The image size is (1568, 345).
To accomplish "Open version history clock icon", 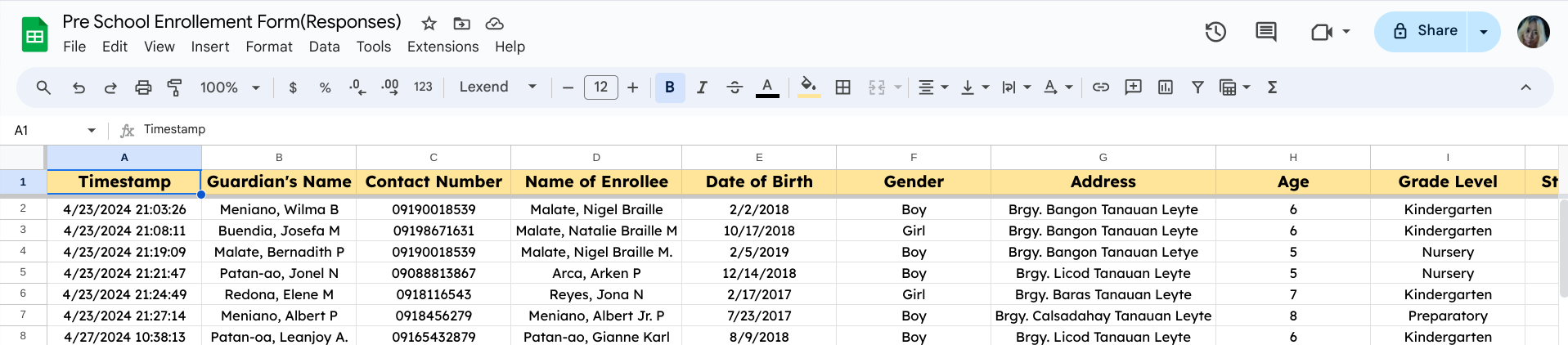I will pyautogui.click(x=1215, y=32).
